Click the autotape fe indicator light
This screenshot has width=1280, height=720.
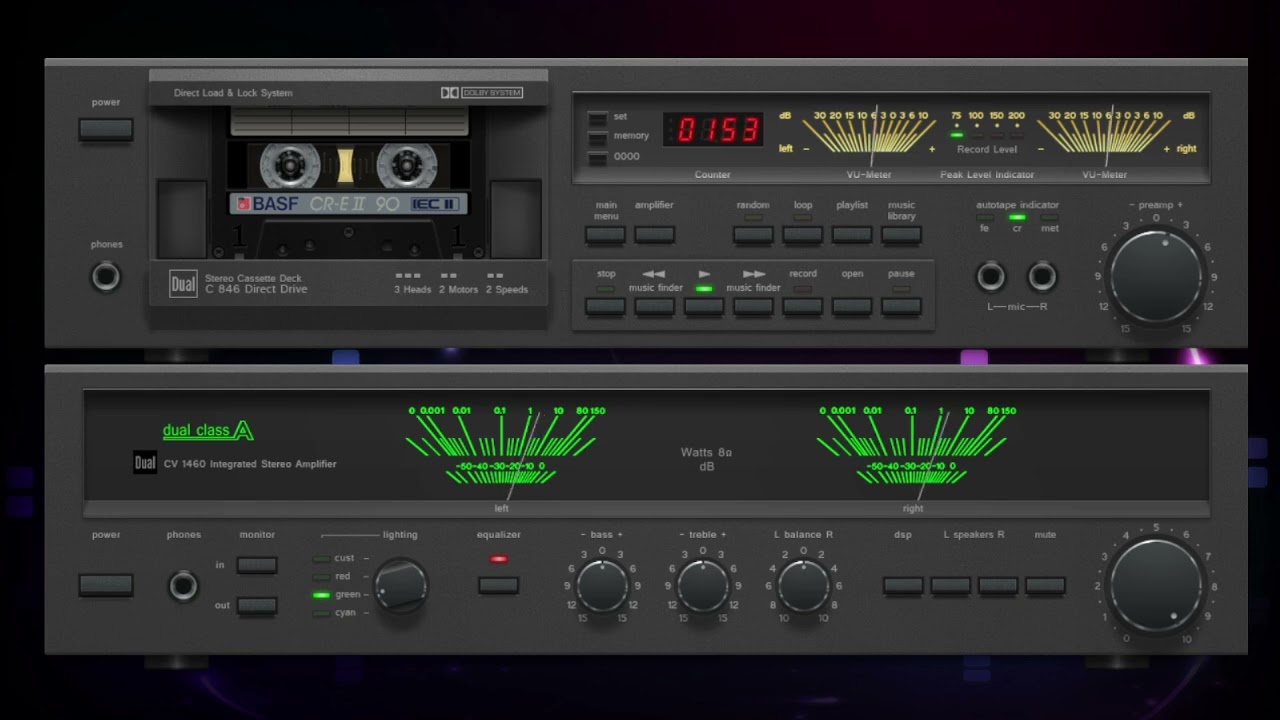[x=985, y=217]
